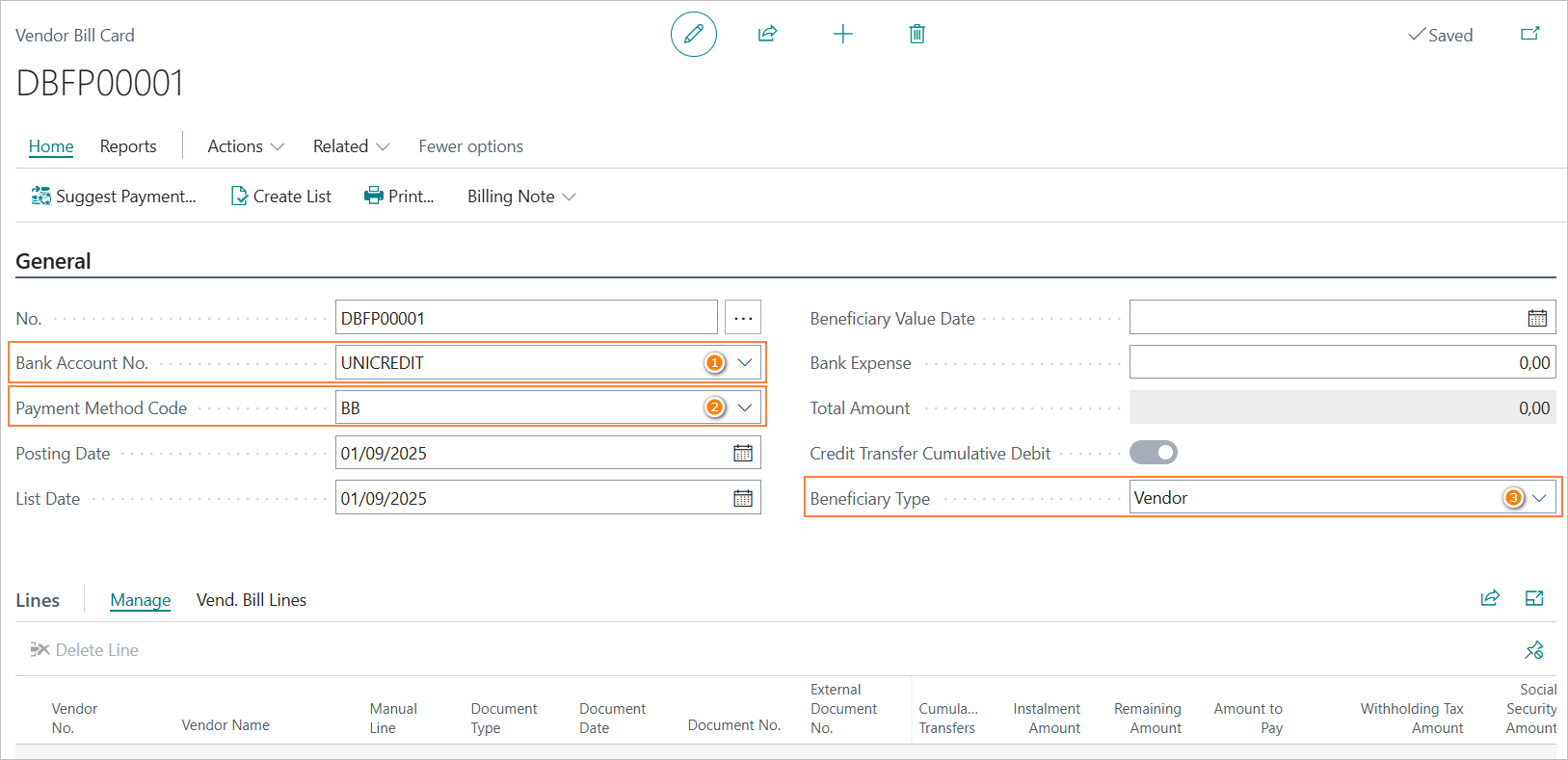
Task: Open card in new window icon
Action: pyautogui.click(x=1529, y=35)
